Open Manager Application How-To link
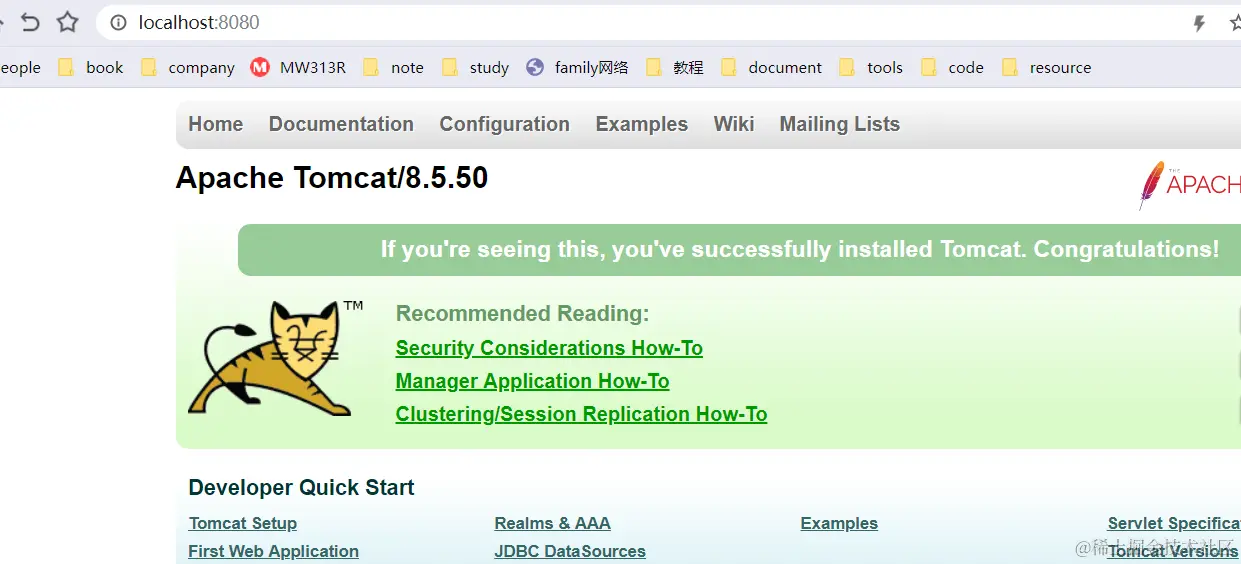 click(x=532, y=381)
